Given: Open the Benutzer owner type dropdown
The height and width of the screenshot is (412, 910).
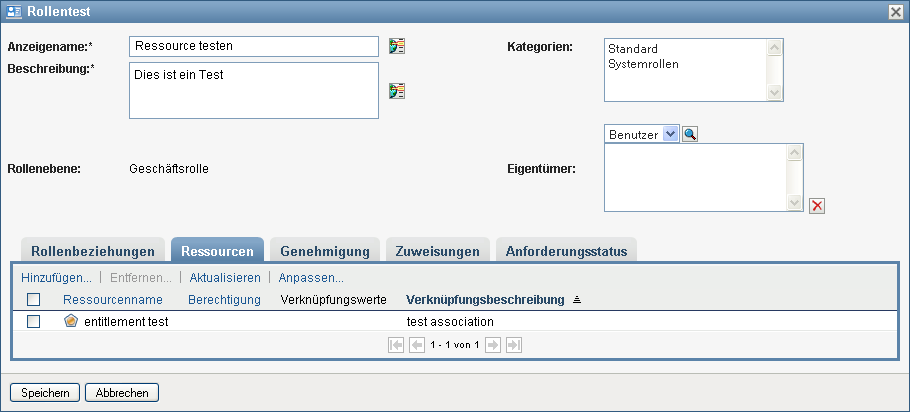Looking at the screenshot, I should tap(670, 134).
